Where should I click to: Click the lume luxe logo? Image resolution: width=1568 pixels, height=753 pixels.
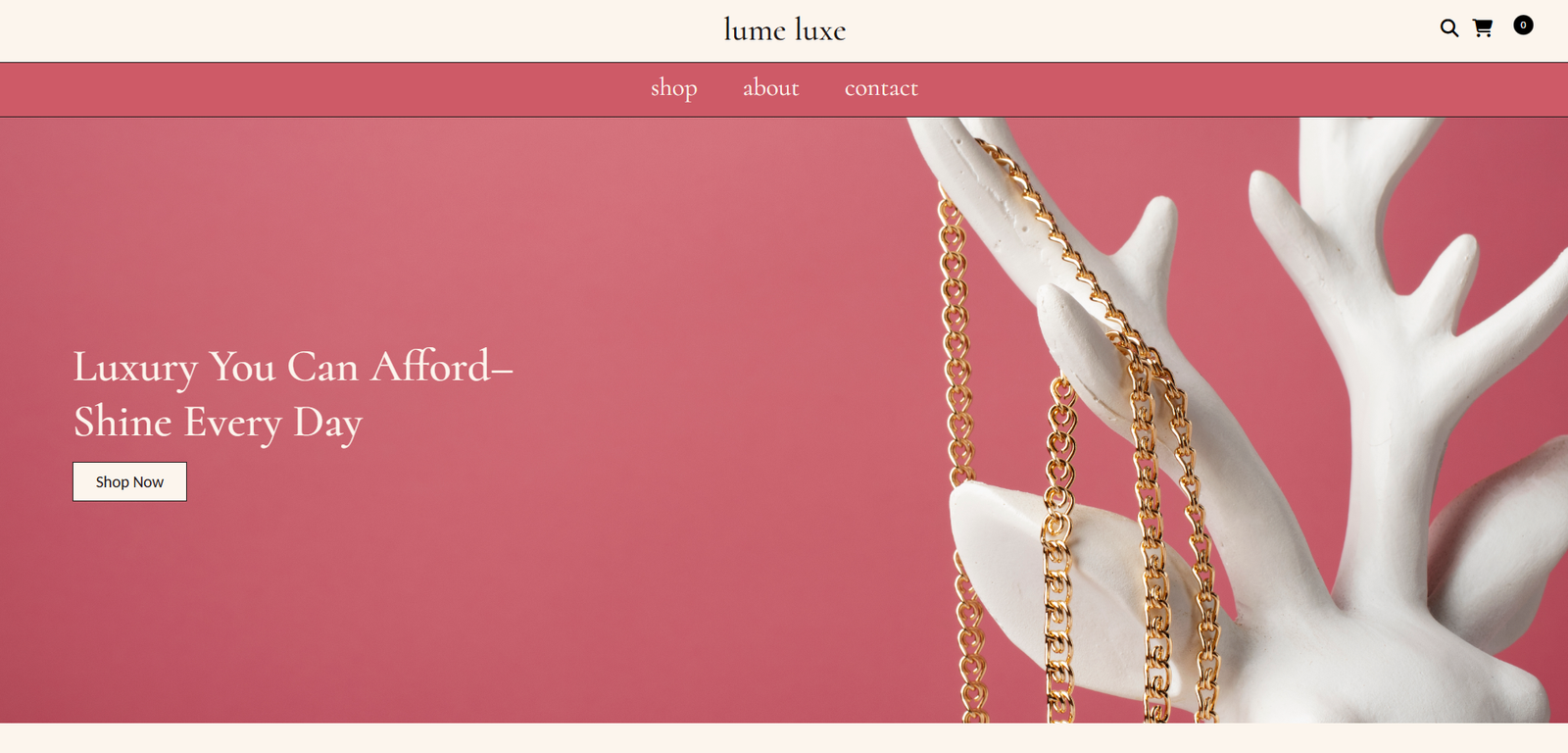[x=784, y=30]
